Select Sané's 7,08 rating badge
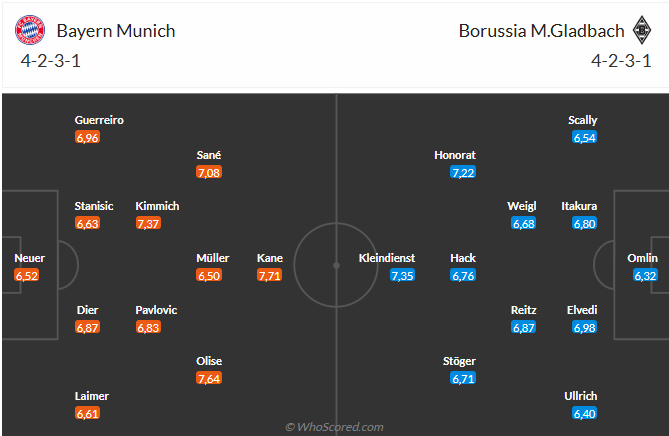The image size is (669, 436). pyautogui.click(x=209, y=173)
